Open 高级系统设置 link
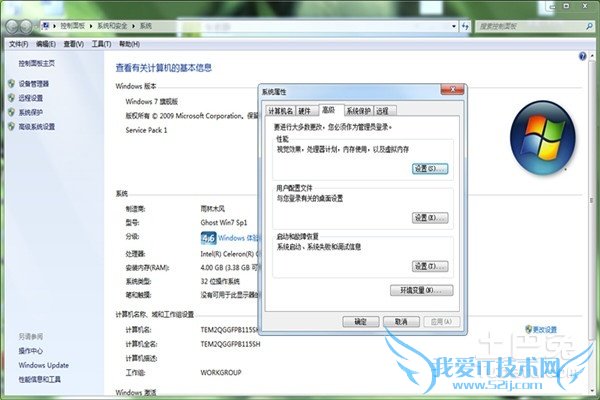600x400 pixels. tap(37, 126)
